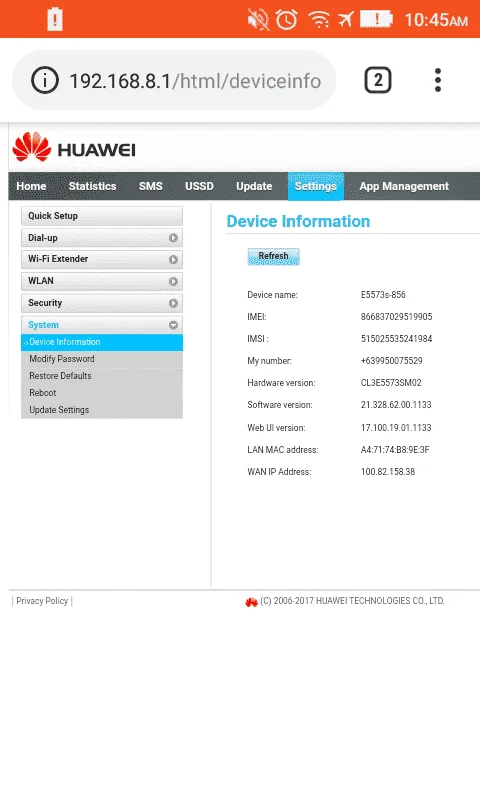
Task: Expand the Wi-Fi Extender arrow
Action: pos(173,259)
